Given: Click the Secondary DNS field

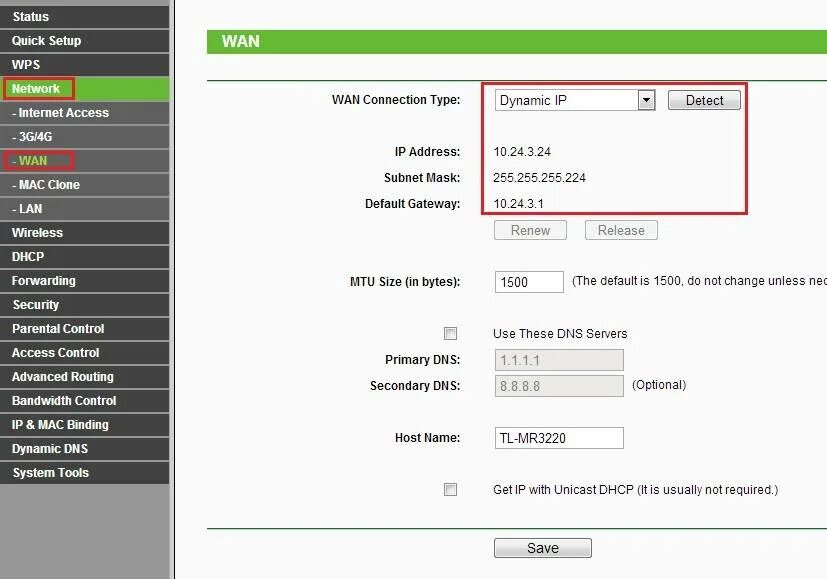Looking at the screenshot, I should tap(559, 386).
